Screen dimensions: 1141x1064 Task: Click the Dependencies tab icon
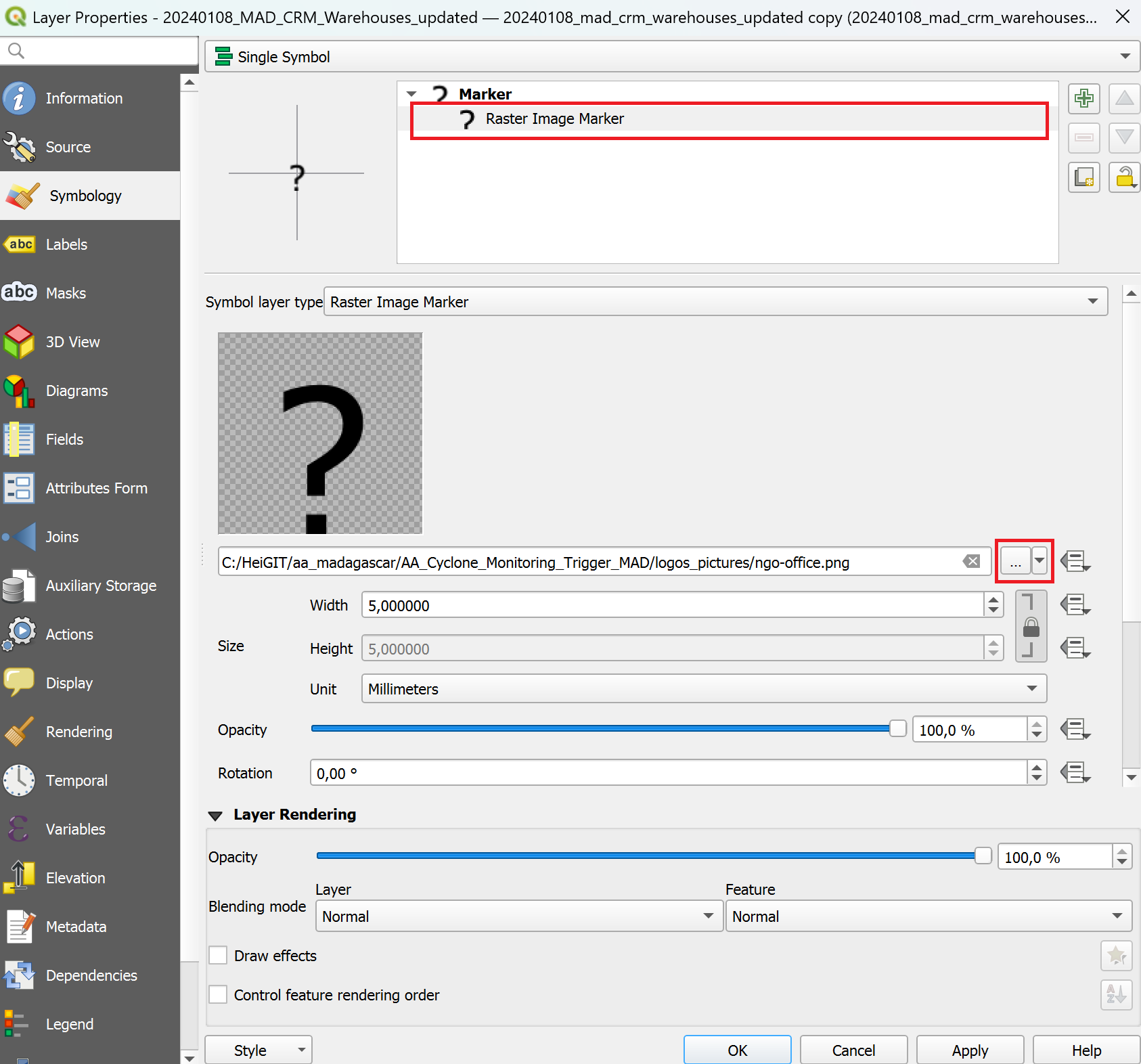click(19, 975)
